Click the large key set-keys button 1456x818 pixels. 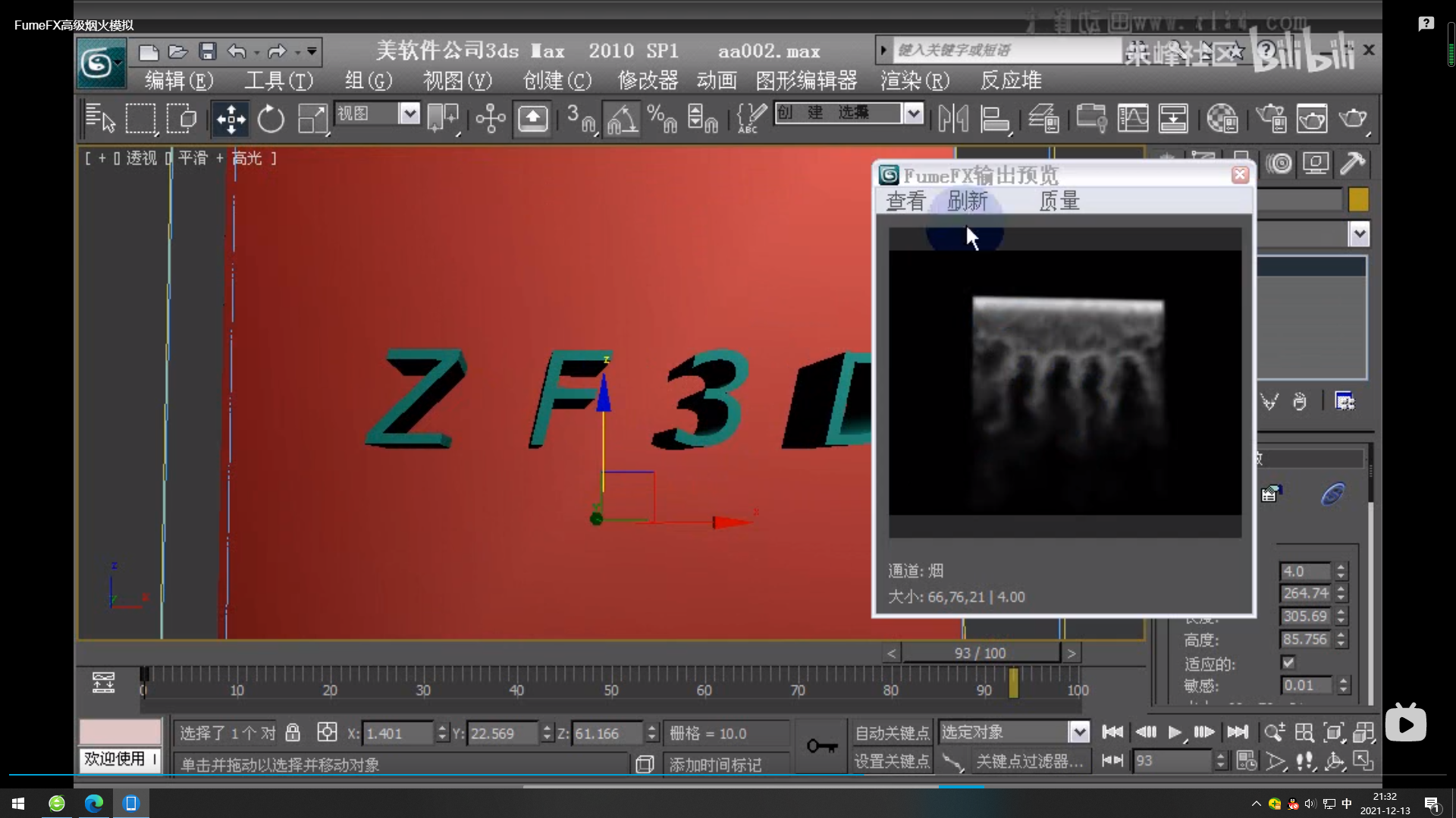pos(822,747)
